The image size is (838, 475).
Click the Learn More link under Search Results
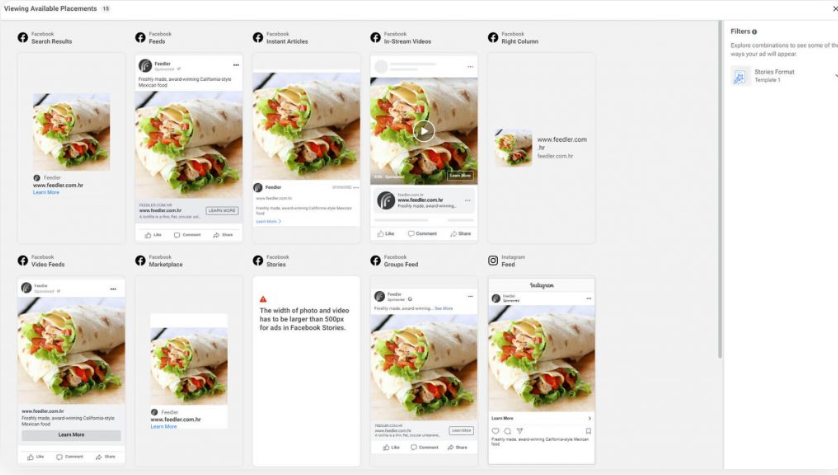tap(46, 192)
